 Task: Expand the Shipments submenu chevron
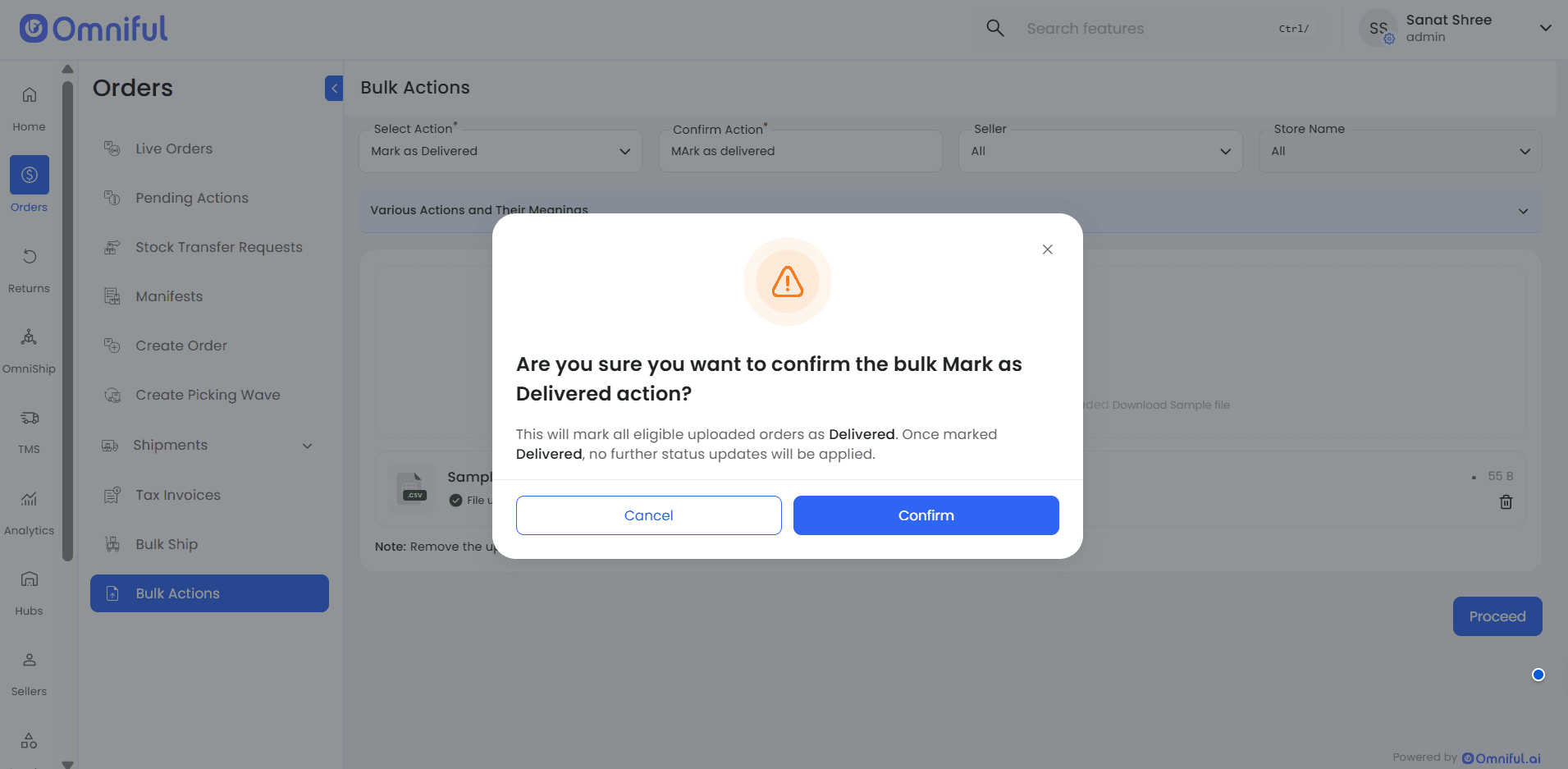point(308,446)
